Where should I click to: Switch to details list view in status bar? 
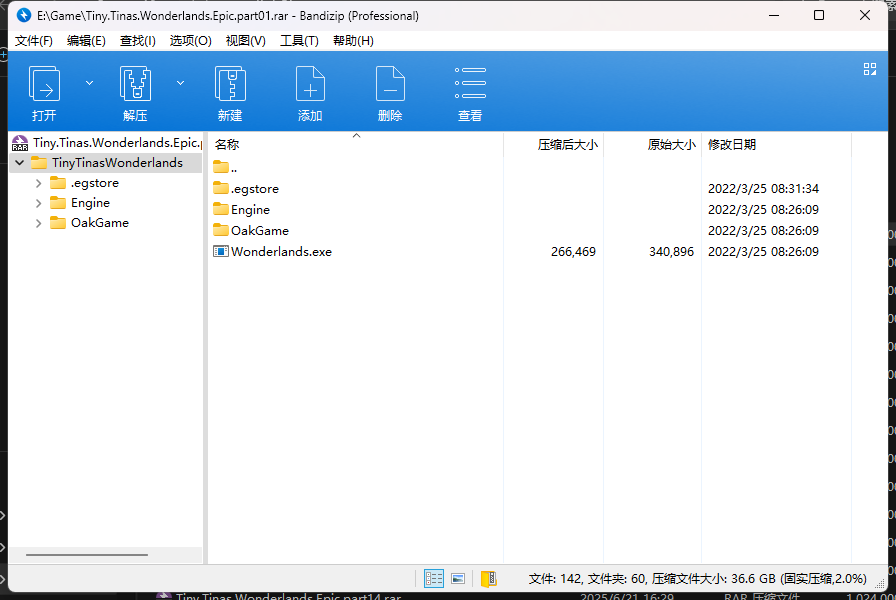[434, 578]
